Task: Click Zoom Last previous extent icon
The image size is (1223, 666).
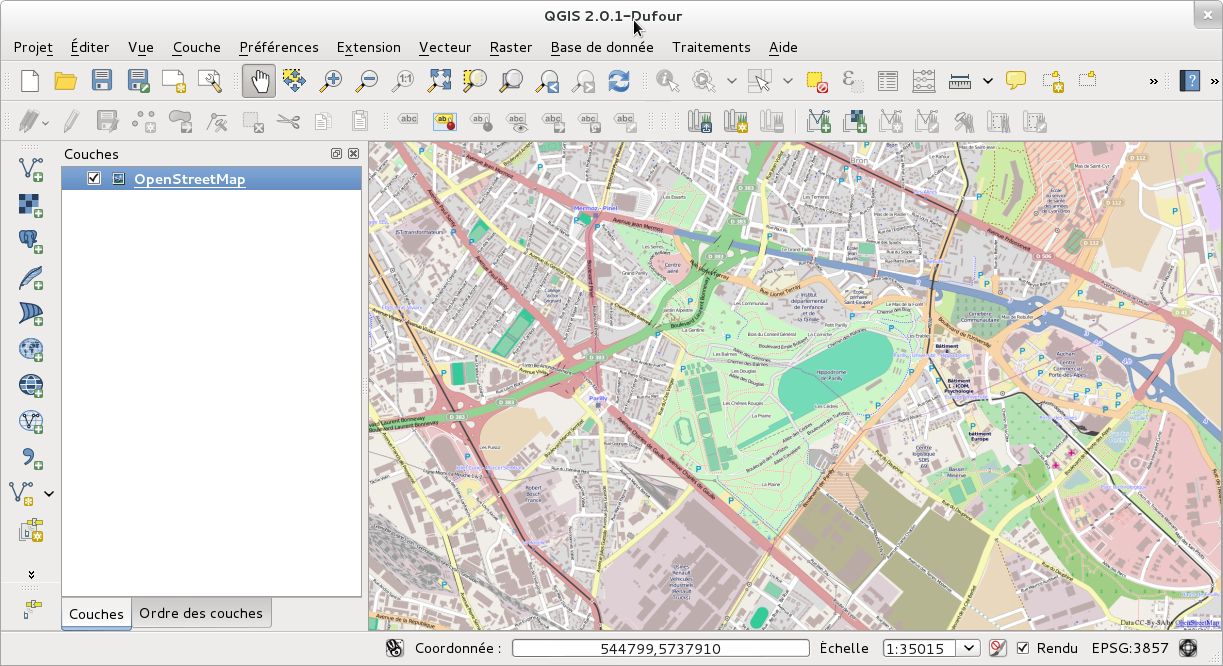Action: [547, 81]
